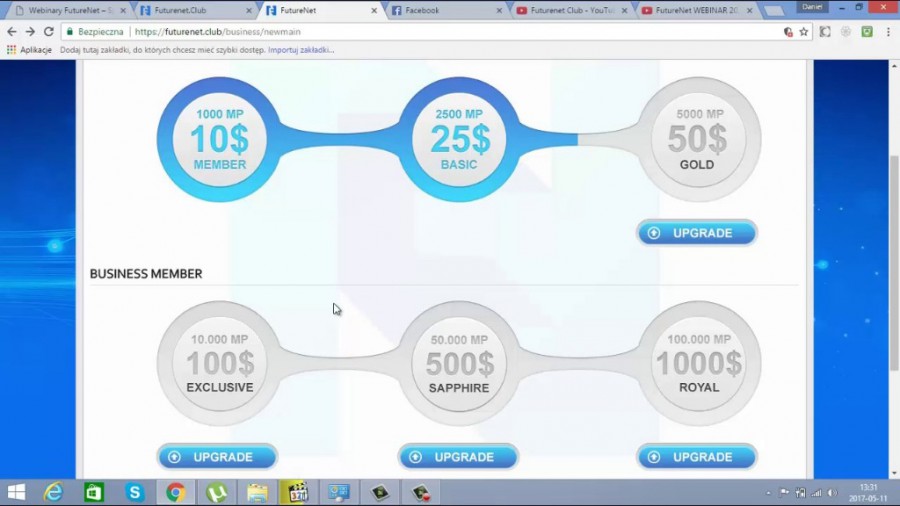The height and width of the screenshot is (506, 900).
Task: Upgrade to the Royal package
Action: [x=697, y=457]
